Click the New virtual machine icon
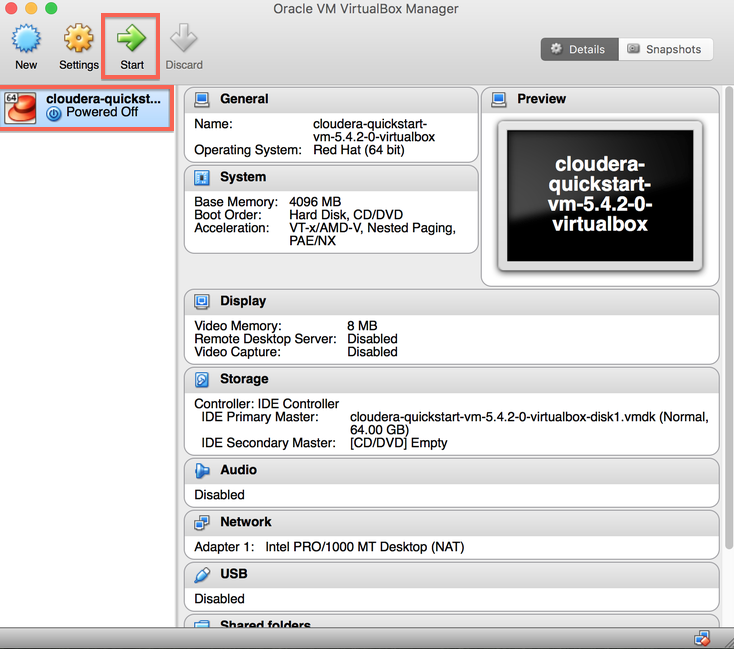The image size is (734, 649). (x=26, y=38)
